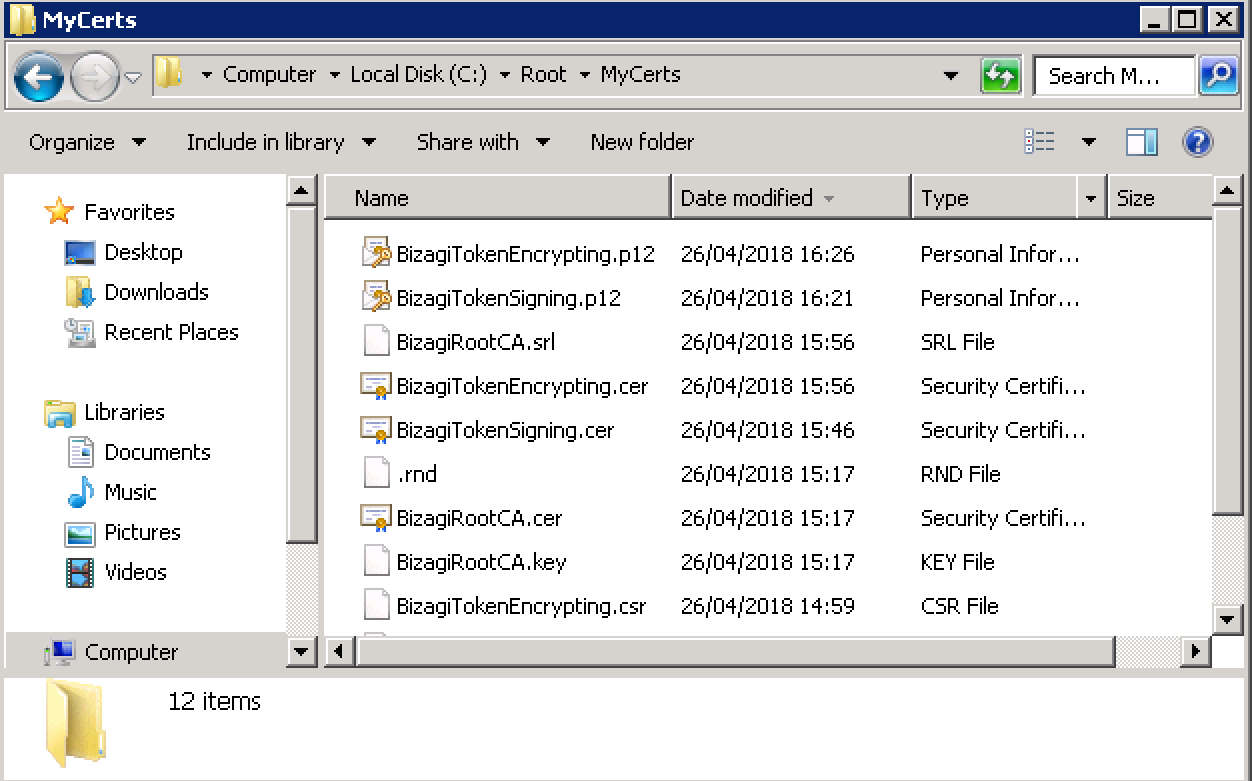Click the Forward navigation arrow

(95, 77)
